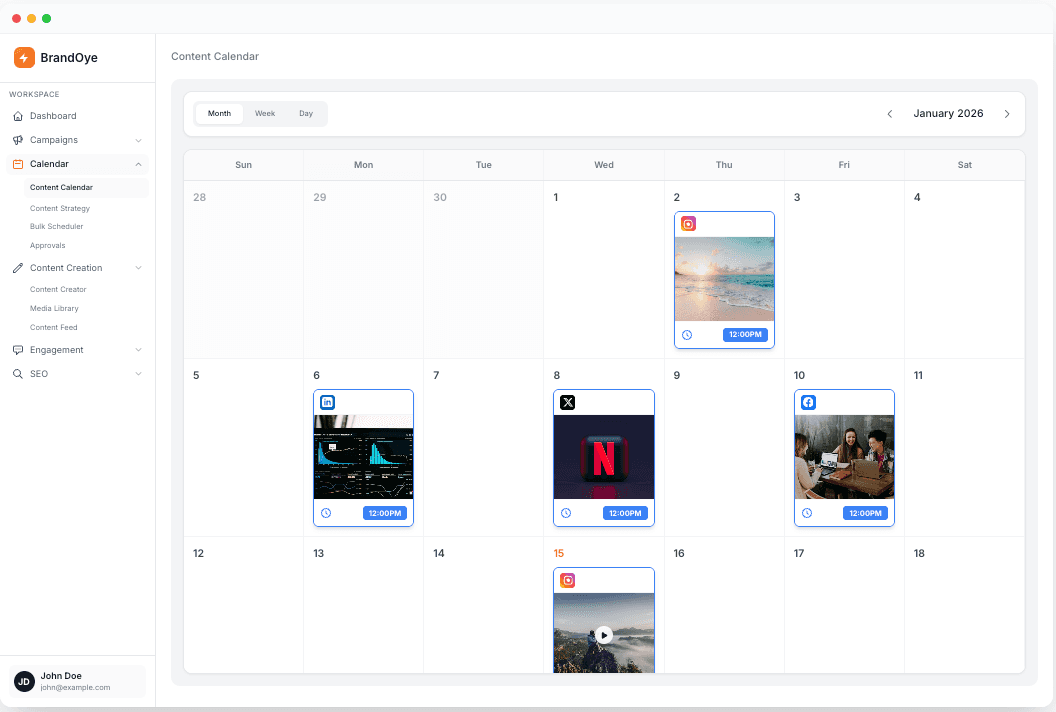Screen dimensions: 1056x712
Task: Select the X platform icon on January 8 post
Action: pos(567,402)
